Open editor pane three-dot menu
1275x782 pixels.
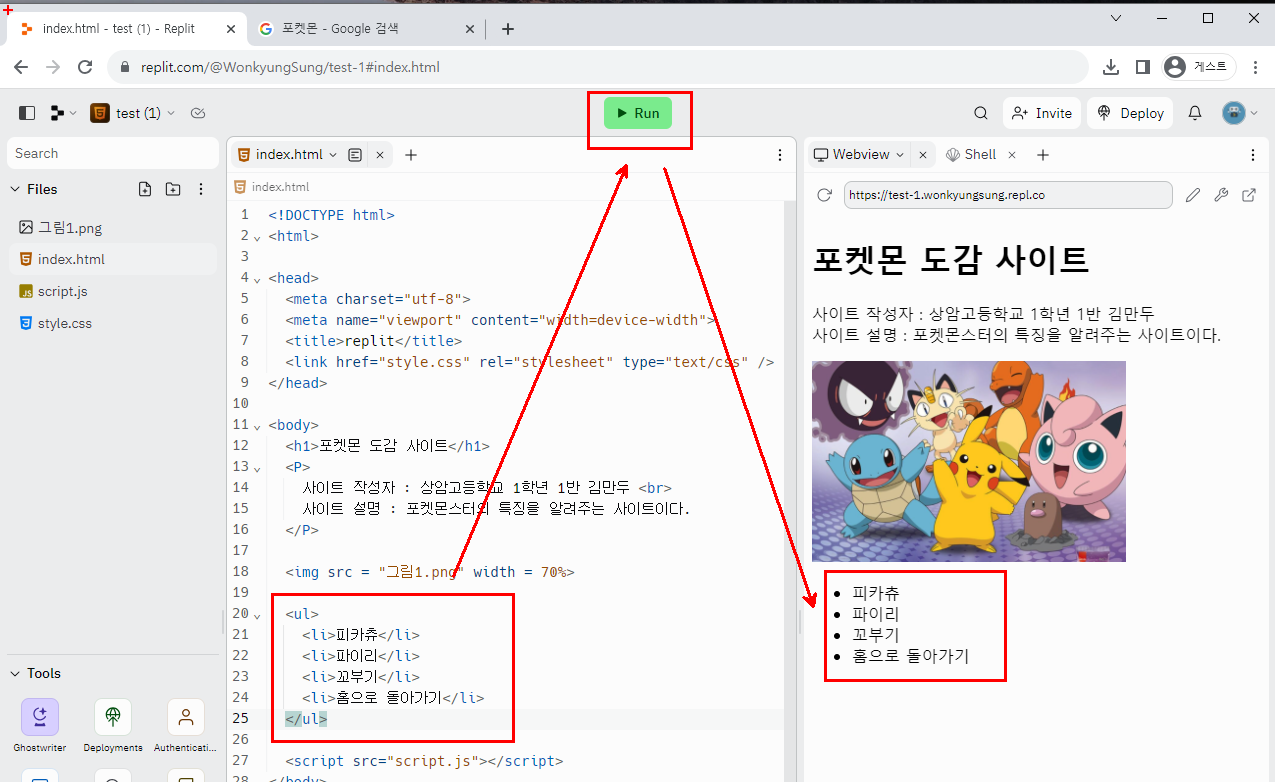pos(781,155)
